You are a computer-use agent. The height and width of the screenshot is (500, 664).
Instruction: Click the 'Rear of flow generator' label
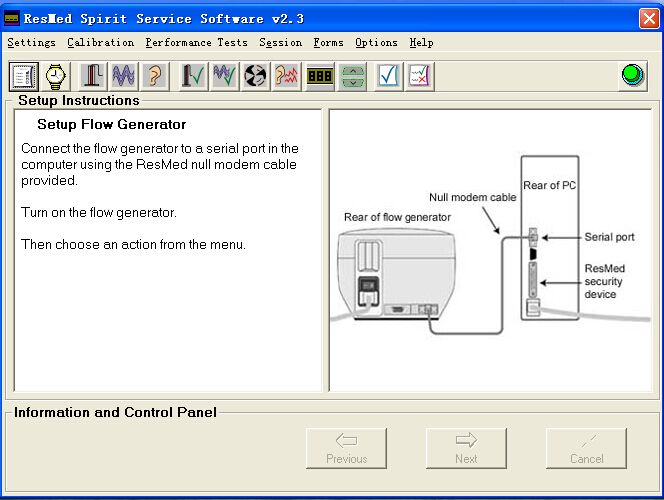[x=397, y=217]
